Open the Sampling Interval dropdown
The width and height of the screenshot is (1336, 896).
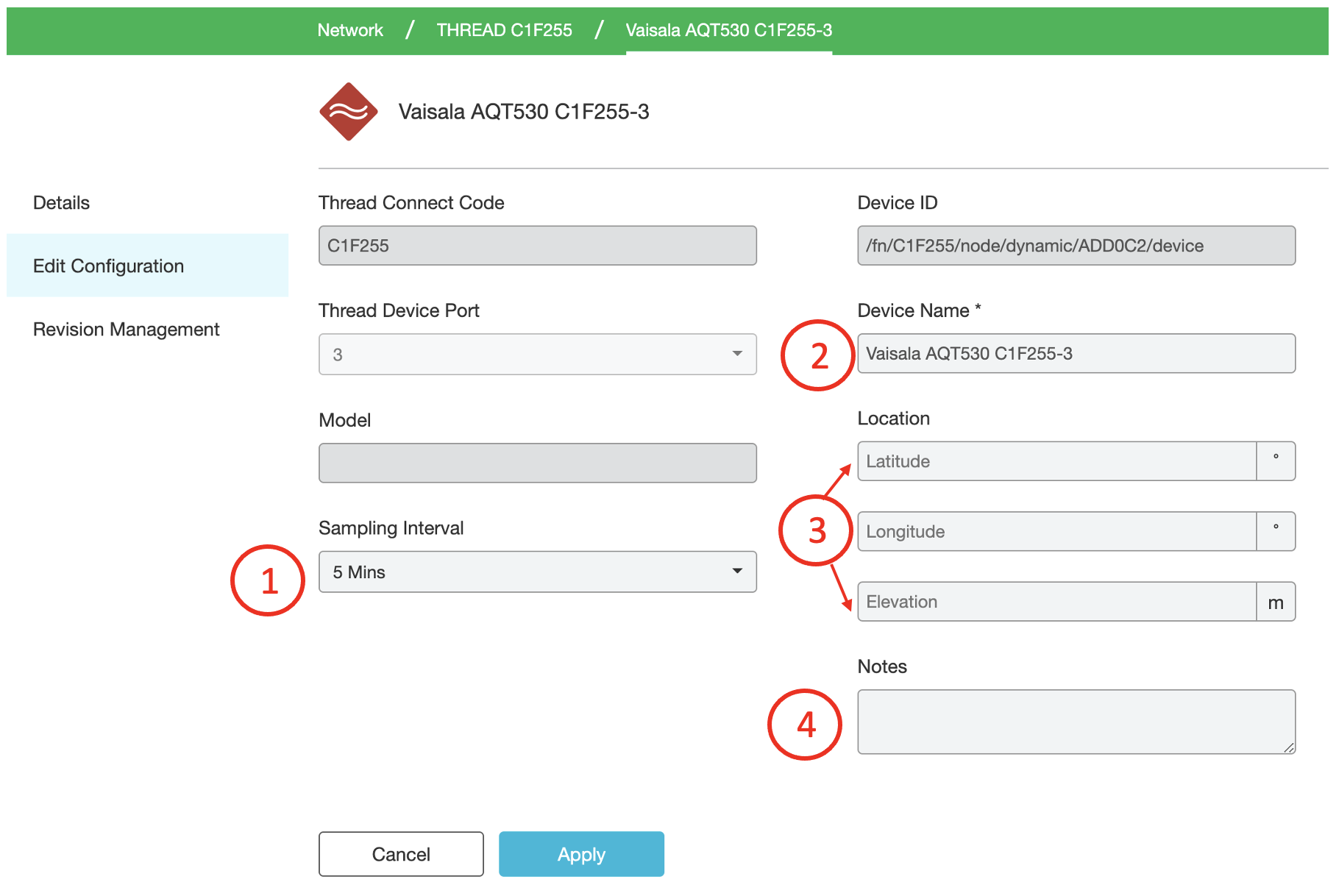(537, 572)
